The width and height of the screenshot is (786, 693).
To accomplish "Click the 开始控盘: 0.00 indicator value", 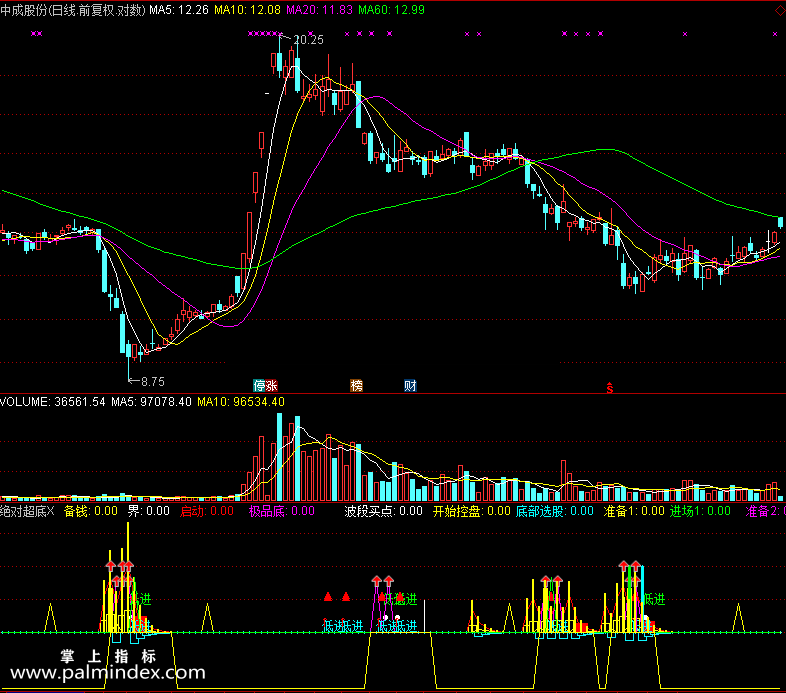I will pyautogui.click(x=472, y=511).
